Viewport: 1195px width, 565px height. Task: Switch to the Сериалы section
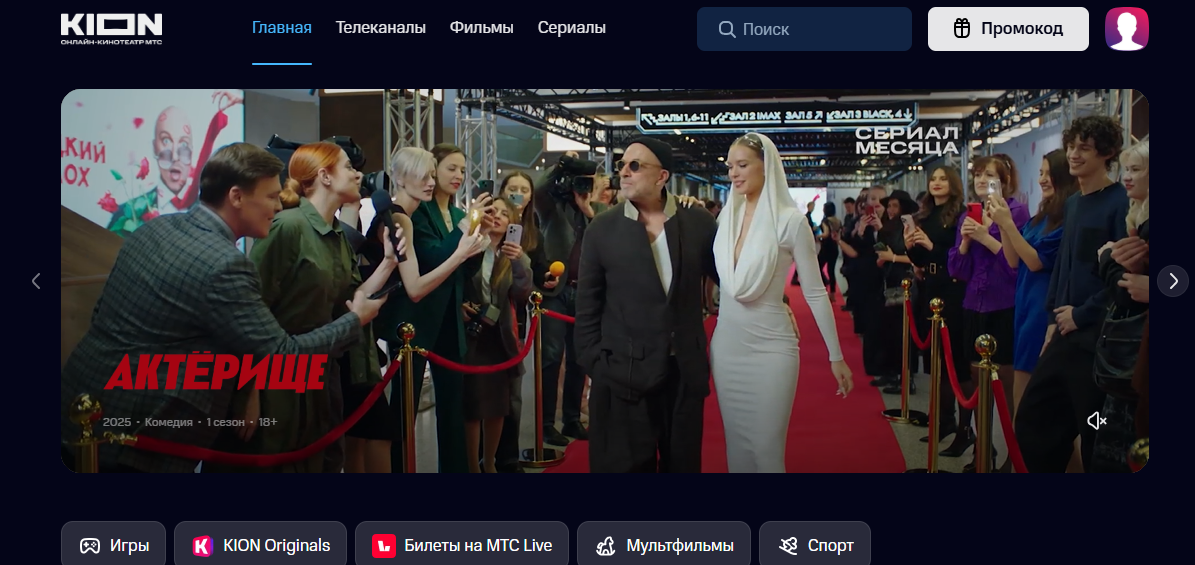pos(572,28)
